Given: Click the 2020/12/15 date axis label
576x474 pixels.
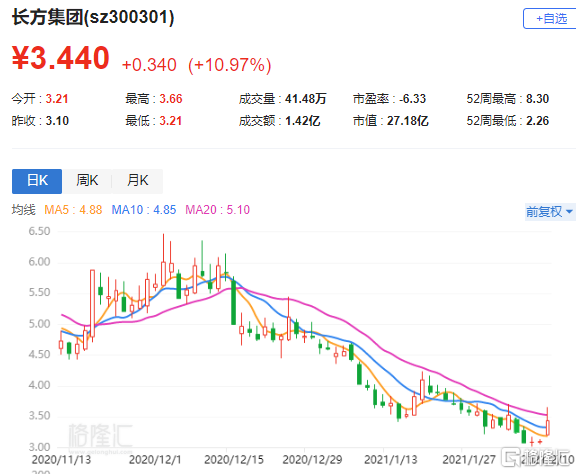Looking at the screenshot, I should pyautogui.click(x=234, y=460).
